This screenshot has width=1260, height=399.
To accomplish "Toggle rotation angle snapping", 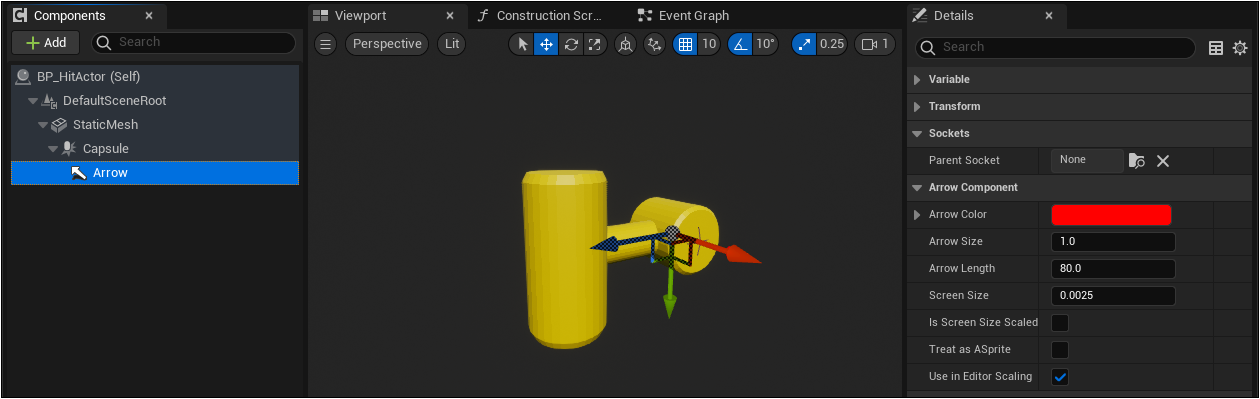I will pyautogui.click(x=739, y=44).
